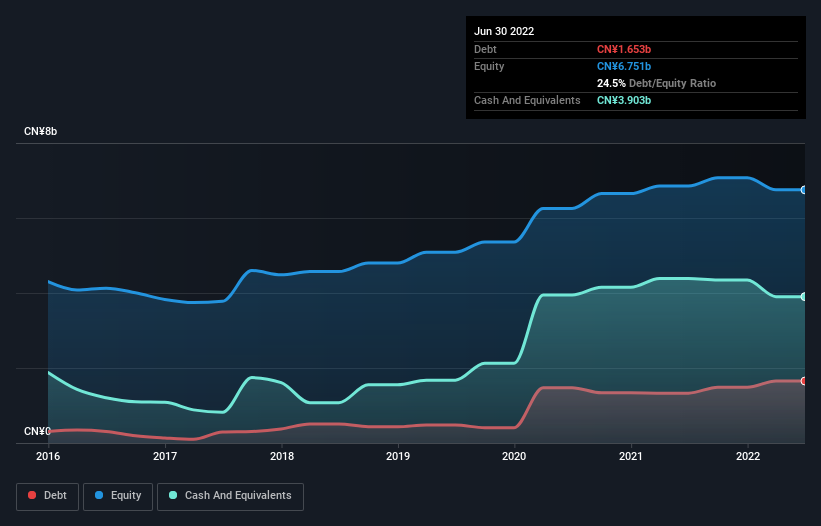Click the 2017 x-axis label
Image resolution: width=821 pixels, height=526 pixels.
pos(165,456)
